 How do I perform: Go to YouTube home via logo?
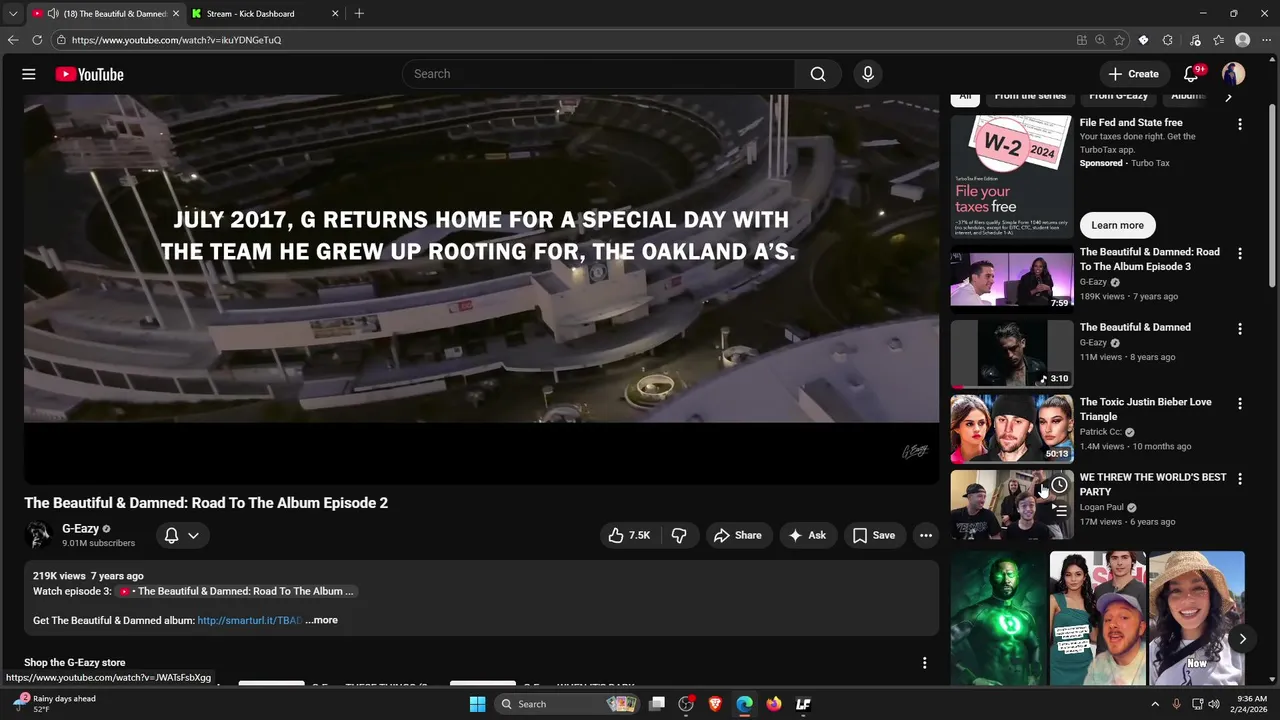[x=89, y=74]
